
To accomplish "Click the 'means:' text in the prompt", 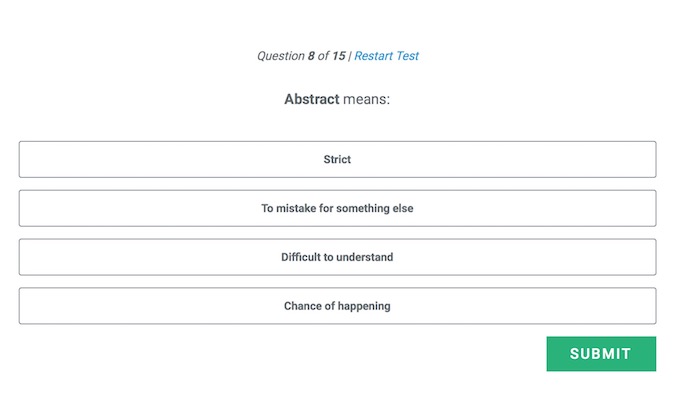I will [366, 99].
